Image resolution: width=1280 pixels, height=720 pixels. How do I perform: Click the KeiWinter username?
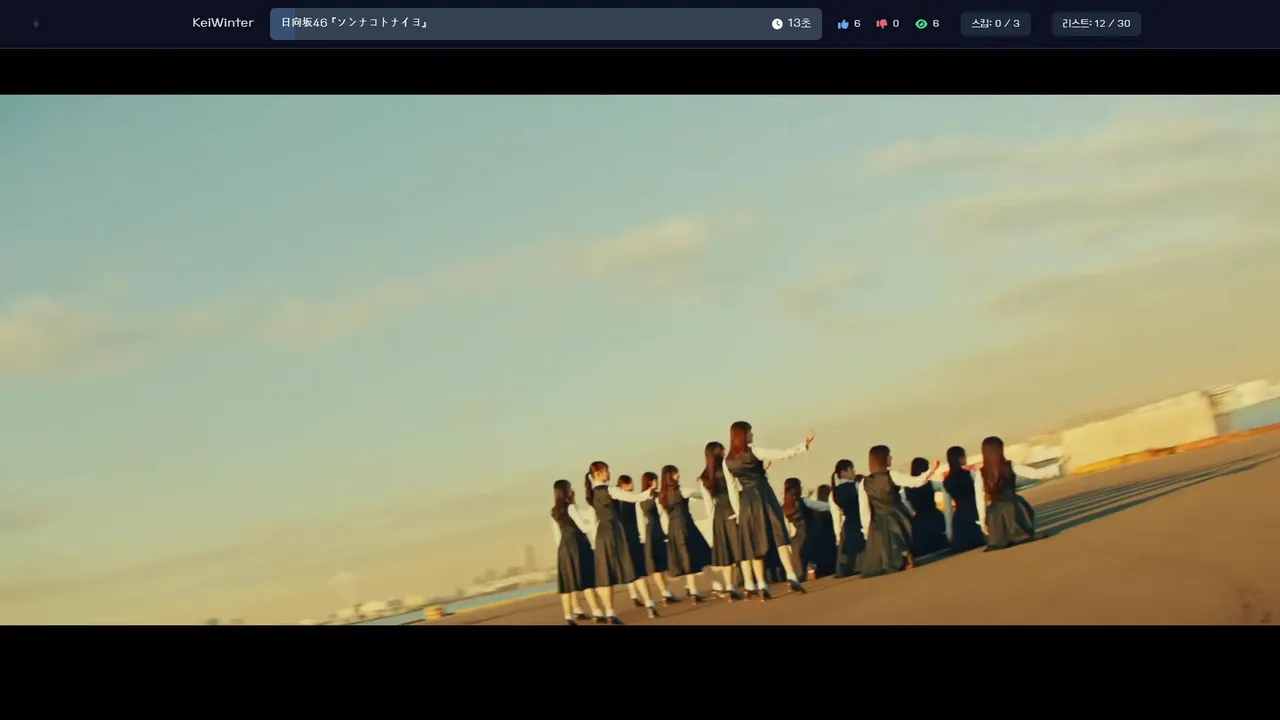(223, 23)
